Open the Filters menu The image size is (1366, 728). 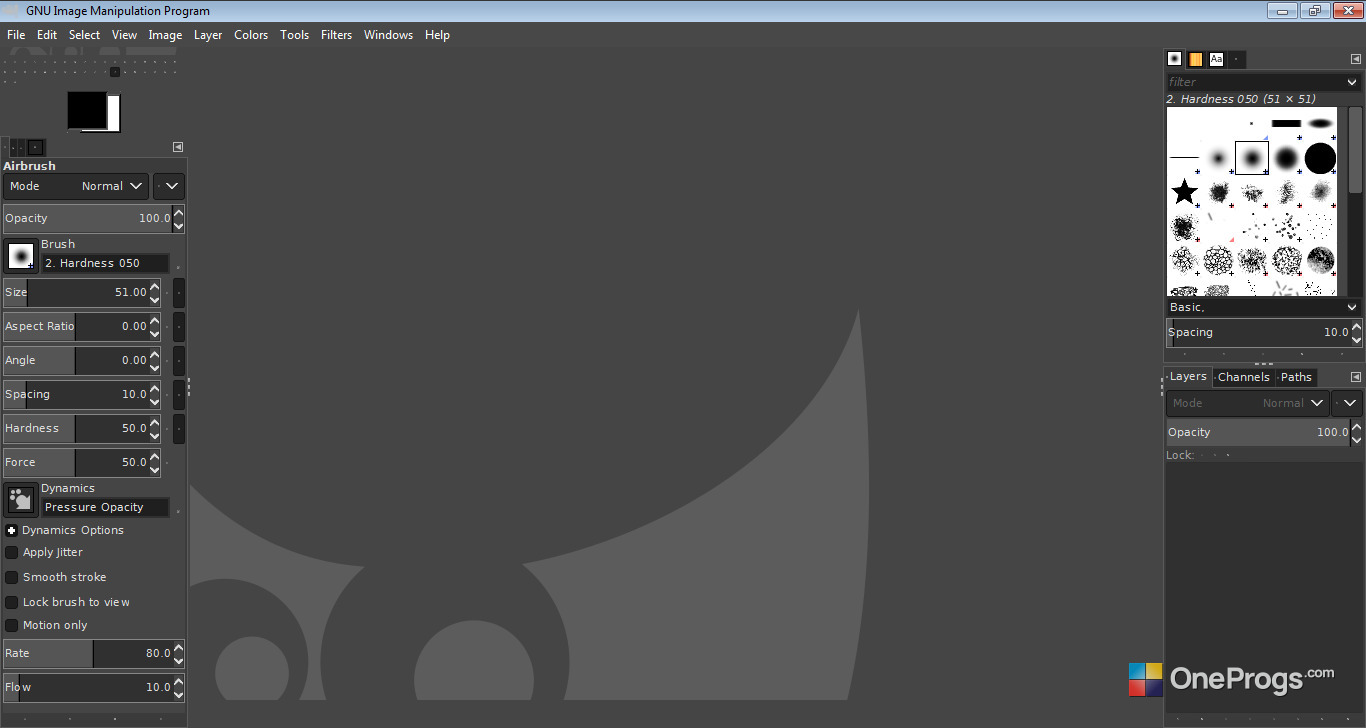pyautogui.click(x=336, y=35)
